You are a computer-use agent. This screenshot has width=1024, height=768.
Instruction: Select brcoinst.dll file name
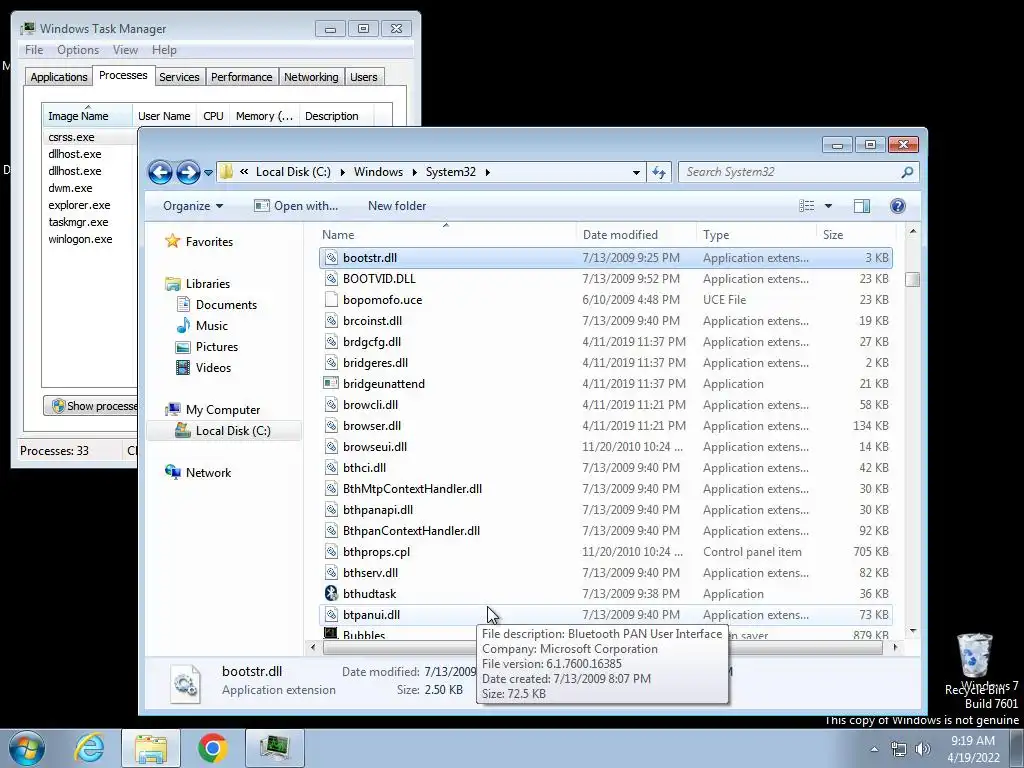point(372,321)
